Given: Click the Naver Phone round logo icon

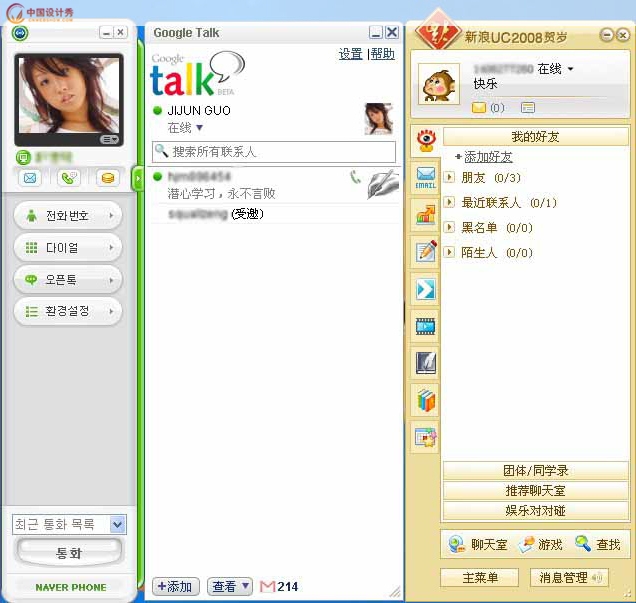Looking at the screenshot, I should point(20,32).
